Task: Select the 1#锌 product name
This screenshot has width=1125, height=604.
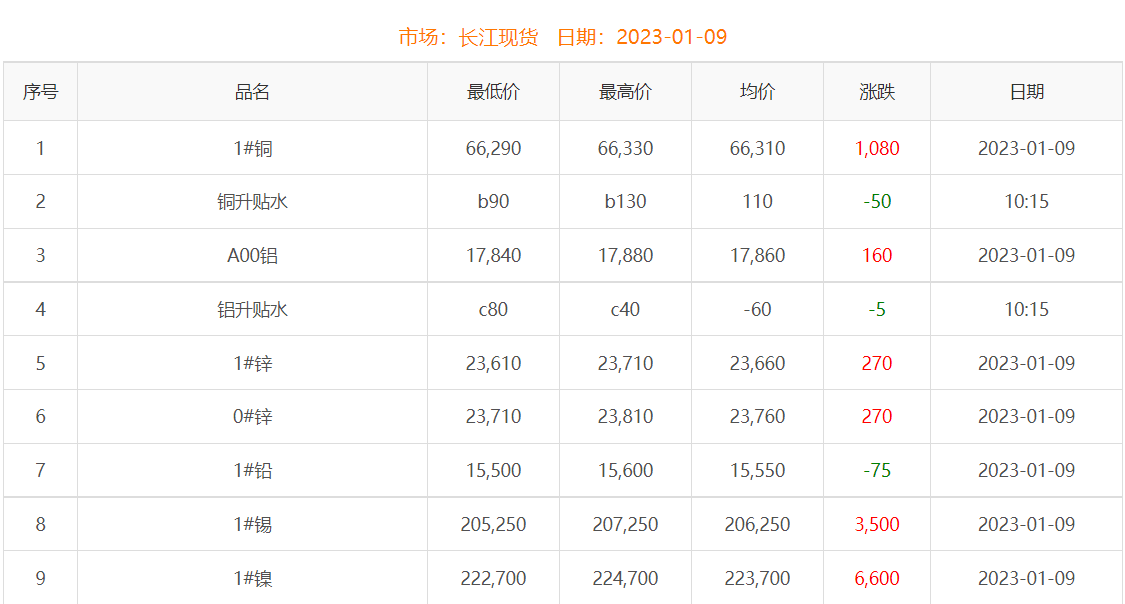Action: tap(252, 364)
